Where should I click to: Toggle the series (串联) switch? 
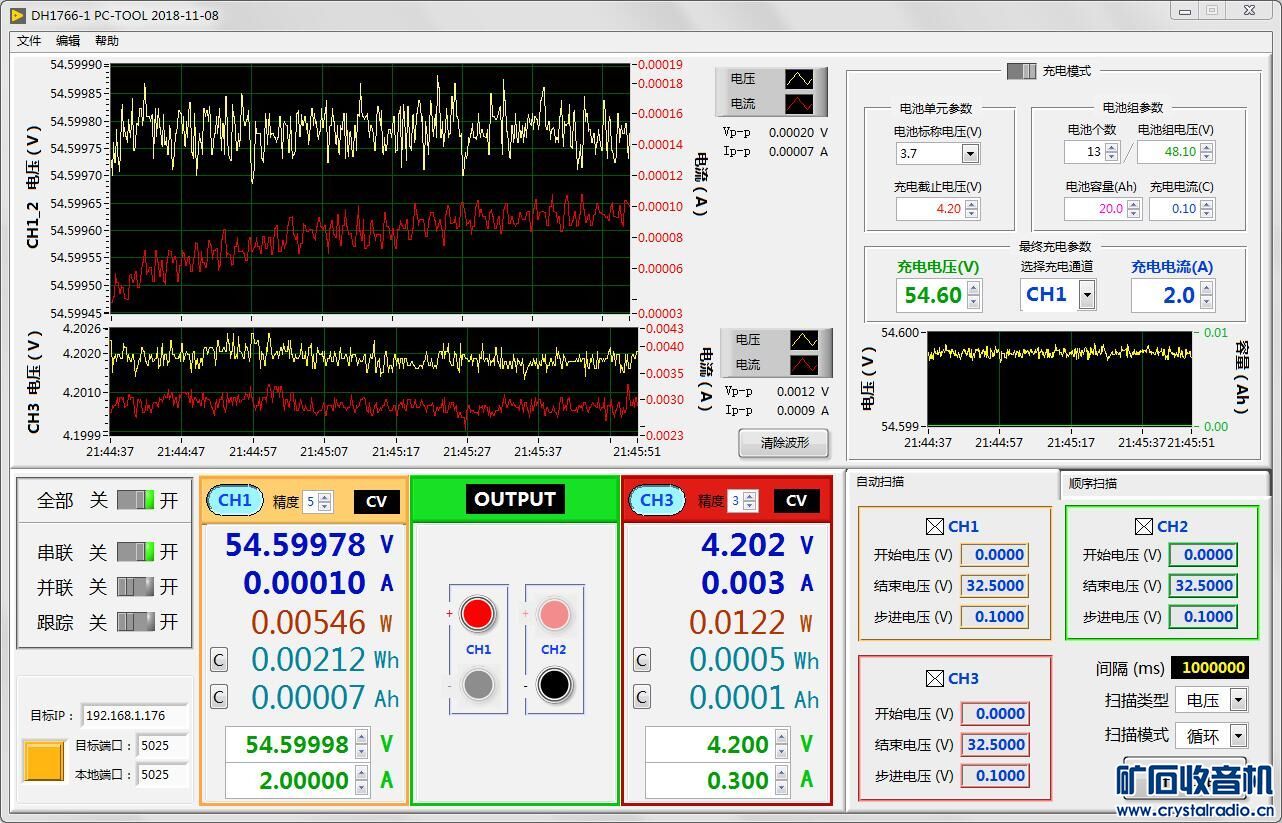tap(135, 552)
